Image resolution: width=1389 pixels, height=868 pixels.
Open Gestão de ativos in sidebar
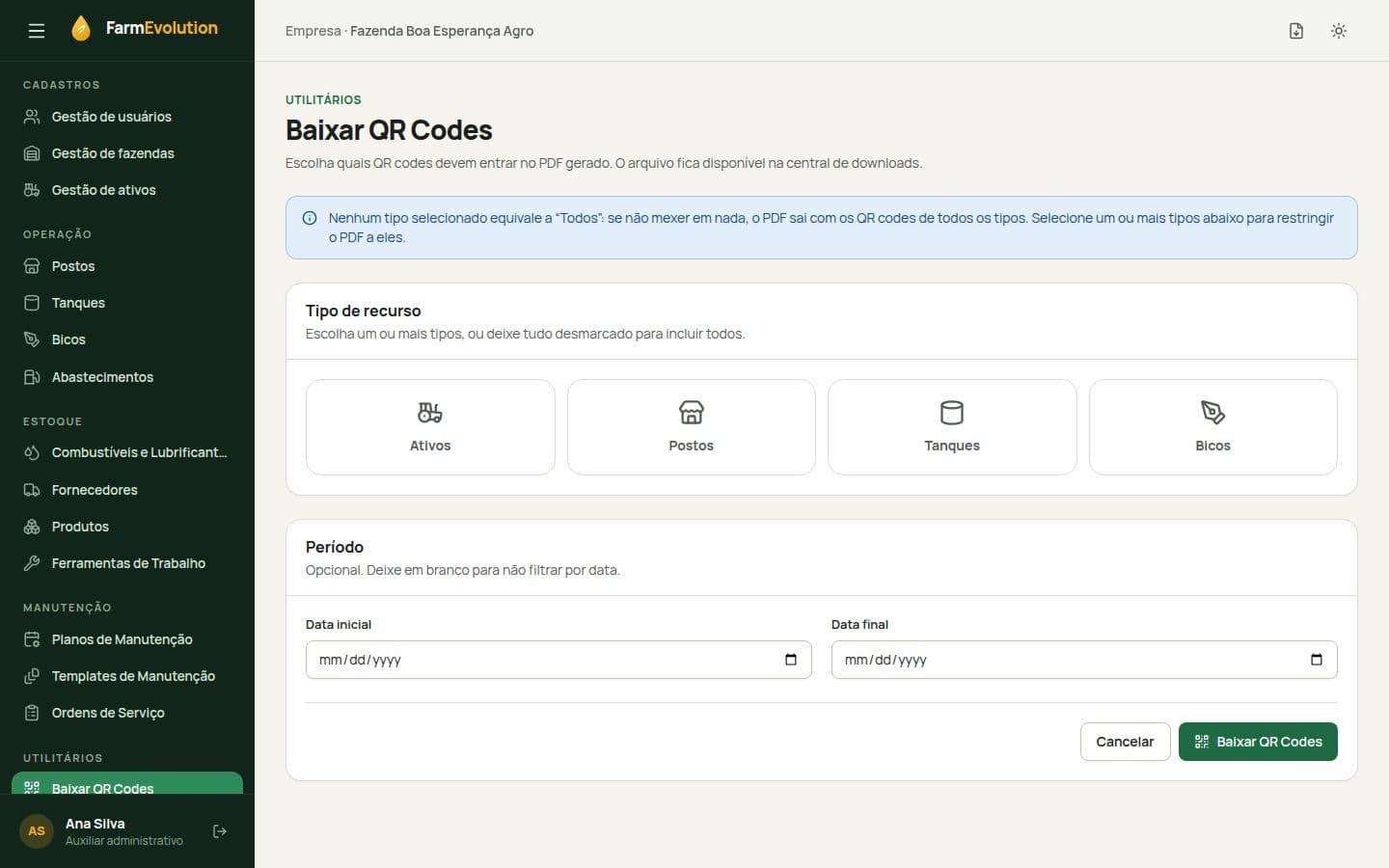click(127, 190)
